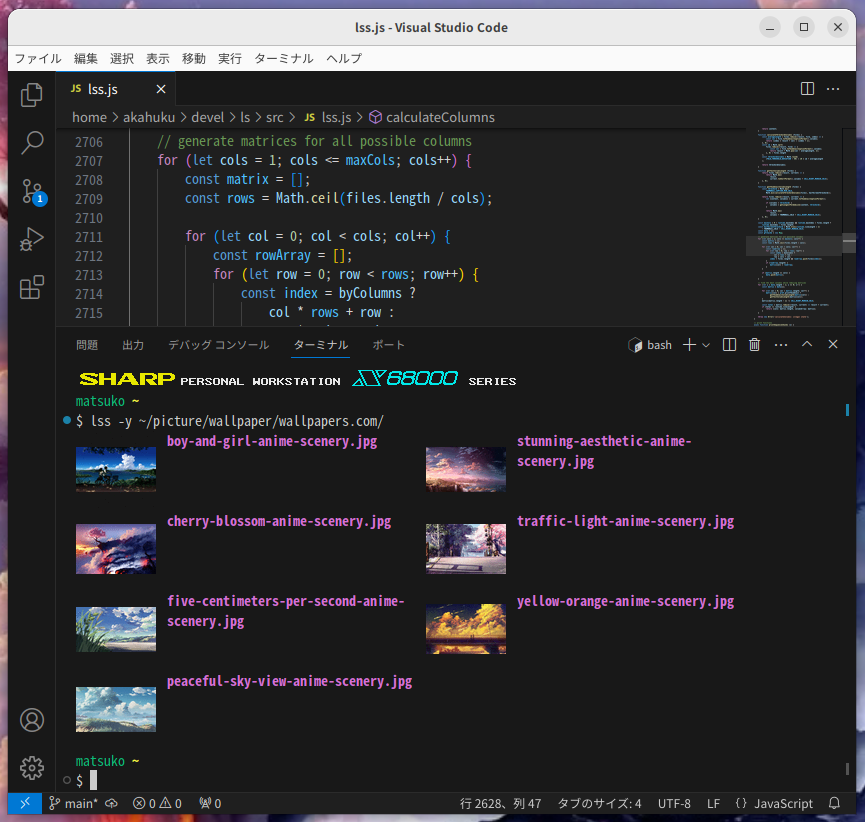
Task: Open the ターミナル menu
Action: click(284, 58)
